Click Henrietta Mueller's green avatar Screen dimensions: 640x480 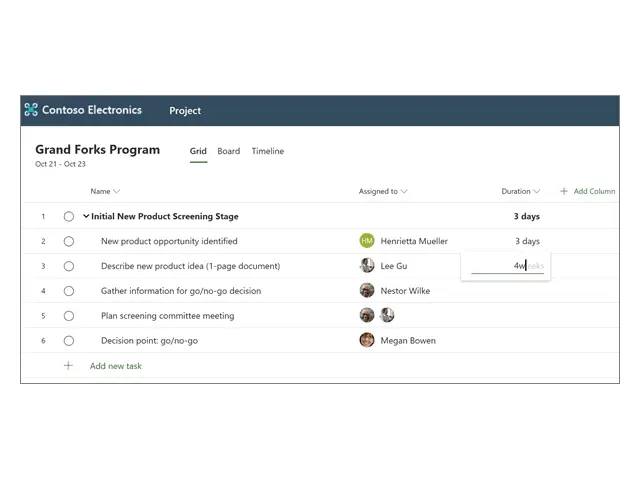tap(367, 241)
